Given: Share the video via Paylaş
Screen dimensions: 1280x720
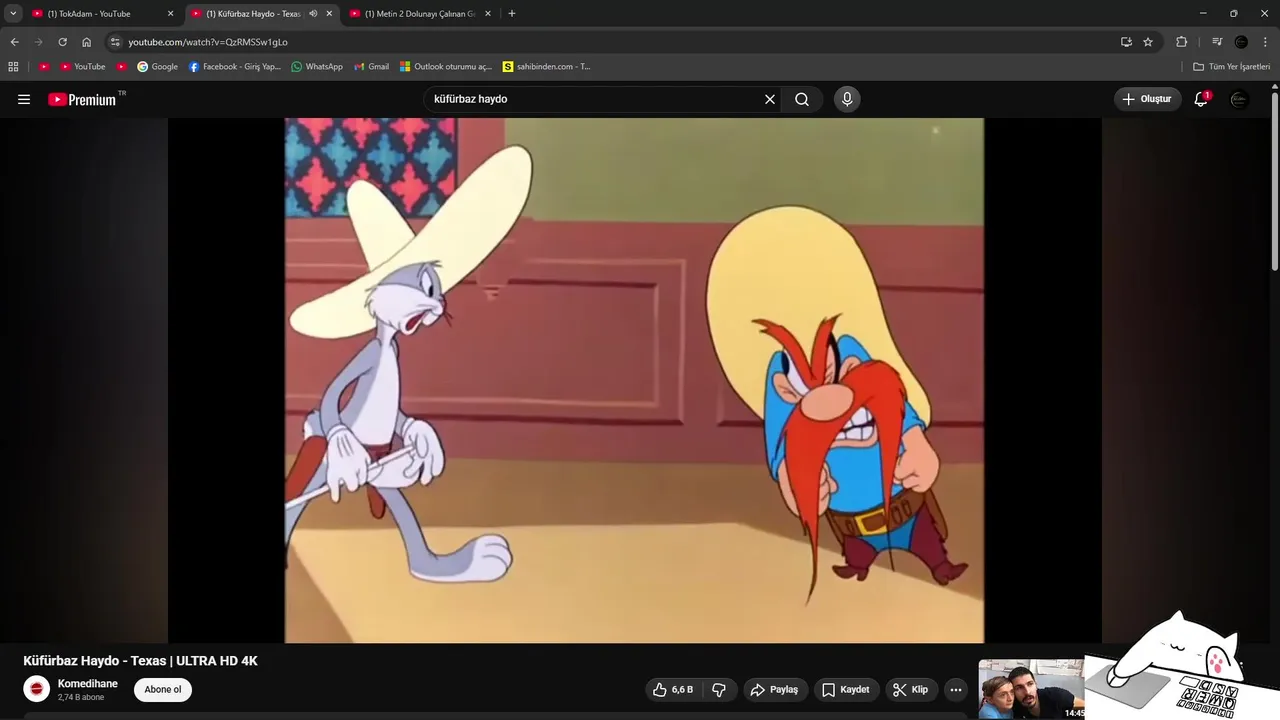Looking at the screenshot, I should (775, 689).
